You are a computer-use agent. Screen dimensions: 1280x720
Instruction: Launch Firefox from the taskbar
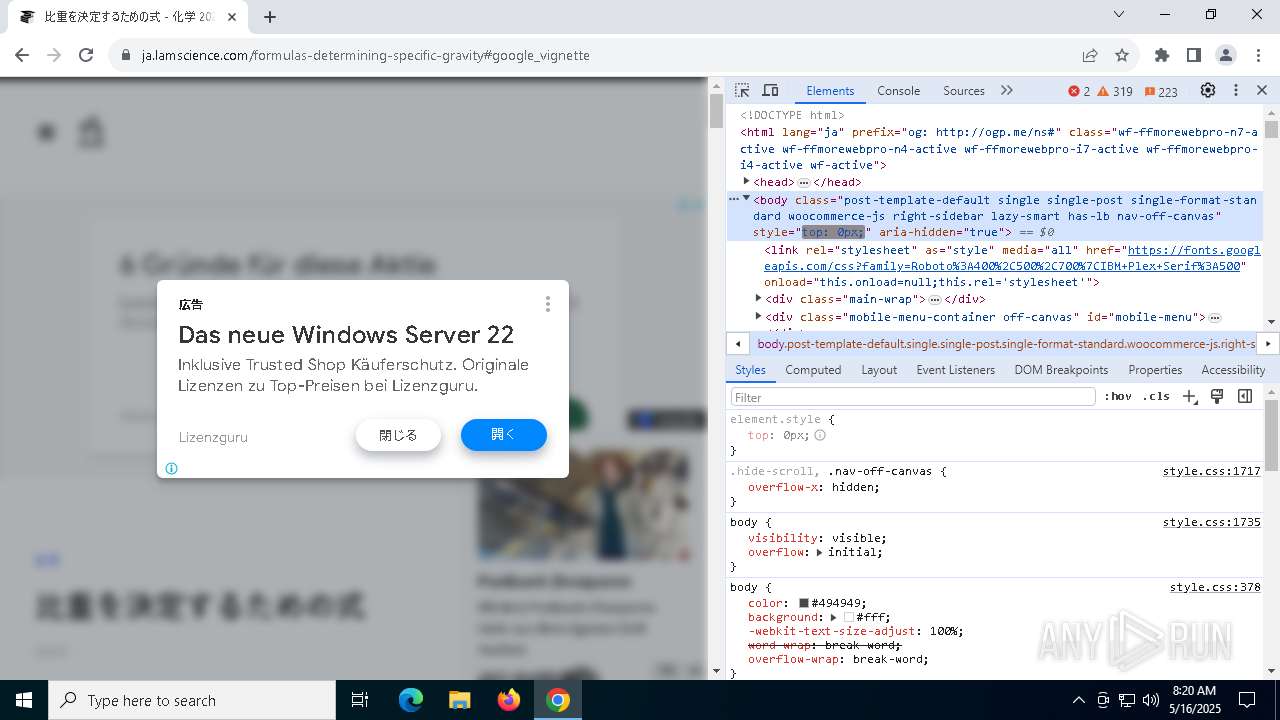click(x=509, y=700)
